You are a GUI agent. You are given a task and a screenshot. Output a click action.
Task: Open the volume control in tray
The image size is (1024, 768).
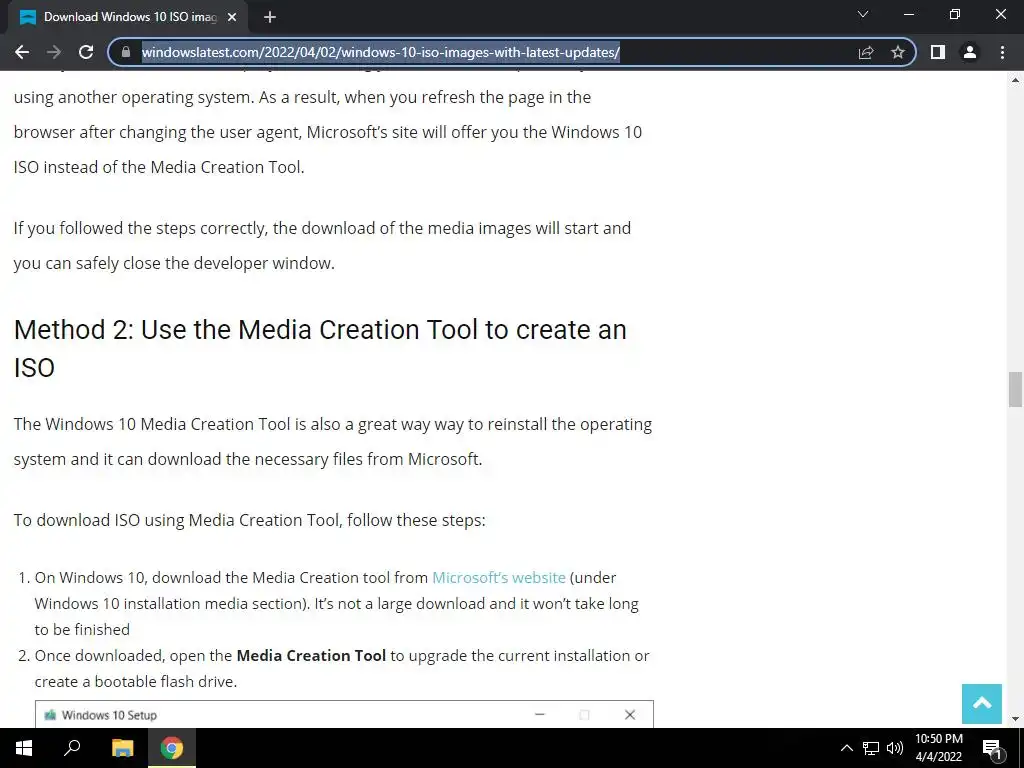[x=895, y=748]
